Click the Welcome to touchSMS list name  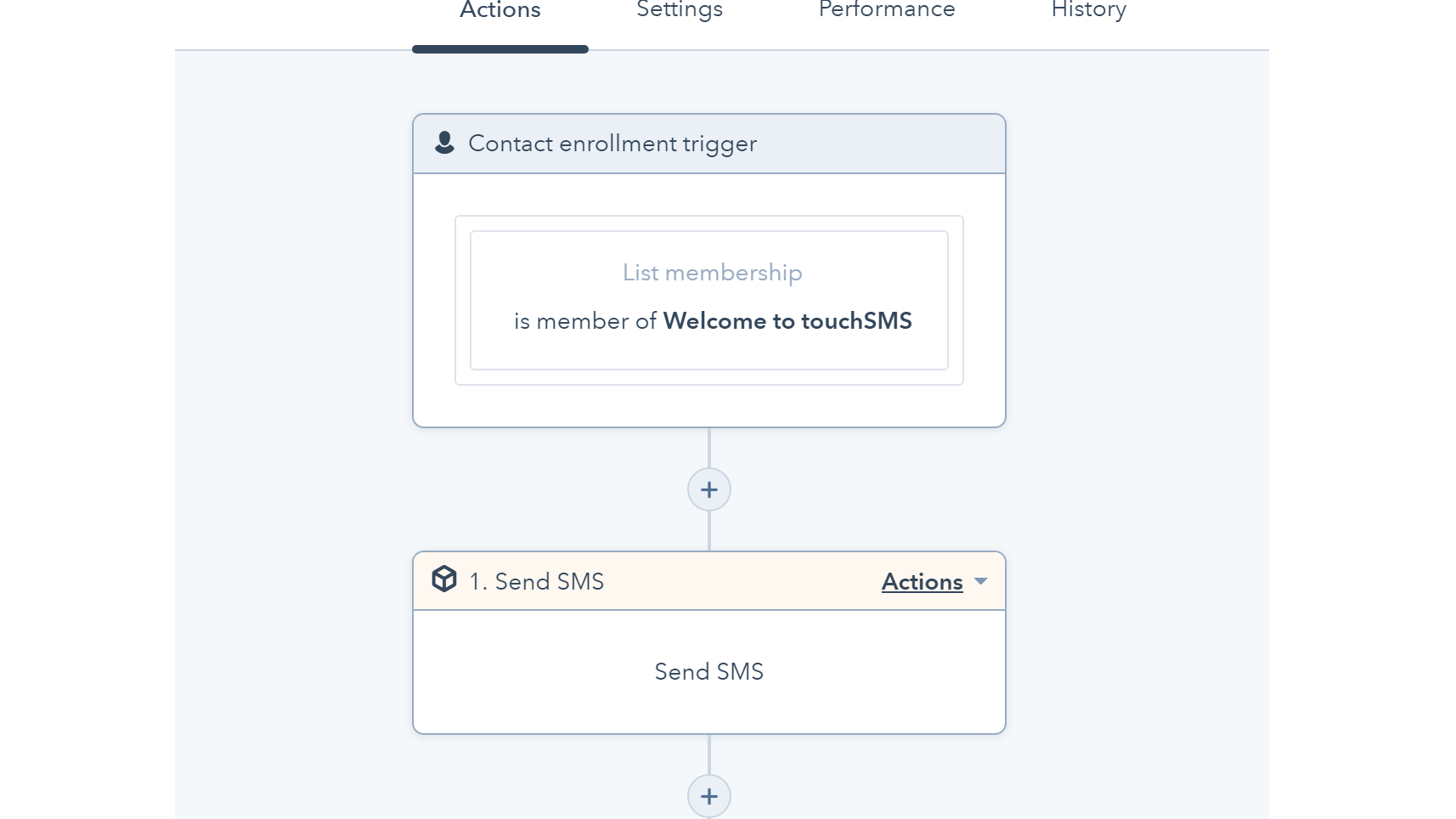[x=788, y=321]
